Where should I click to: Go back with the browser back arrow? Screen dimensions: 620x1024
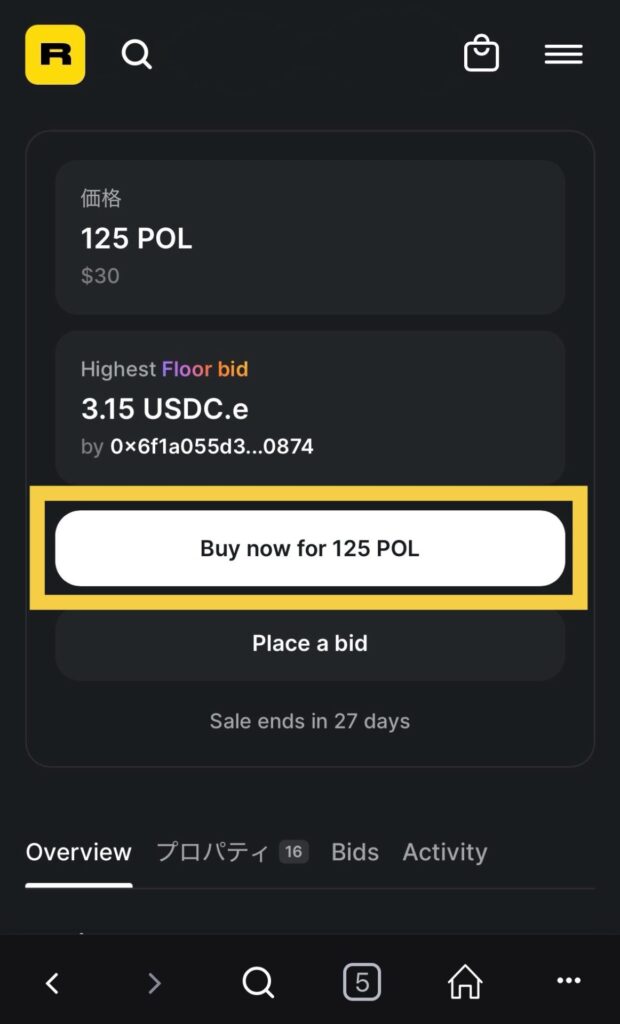click(53, 984)
